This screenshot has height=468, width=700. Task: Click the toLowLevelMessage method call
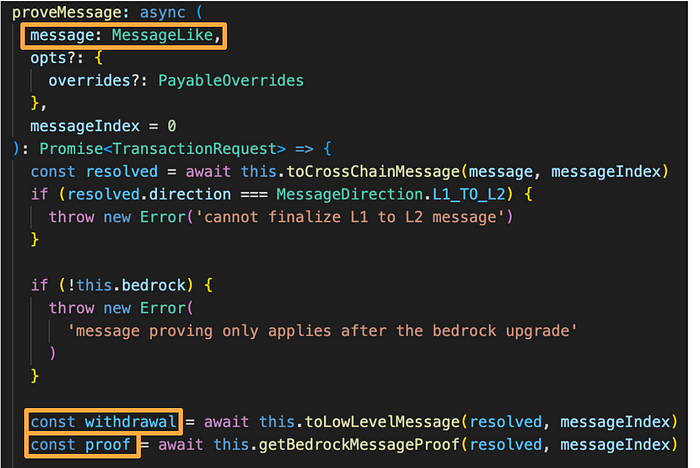382,422
